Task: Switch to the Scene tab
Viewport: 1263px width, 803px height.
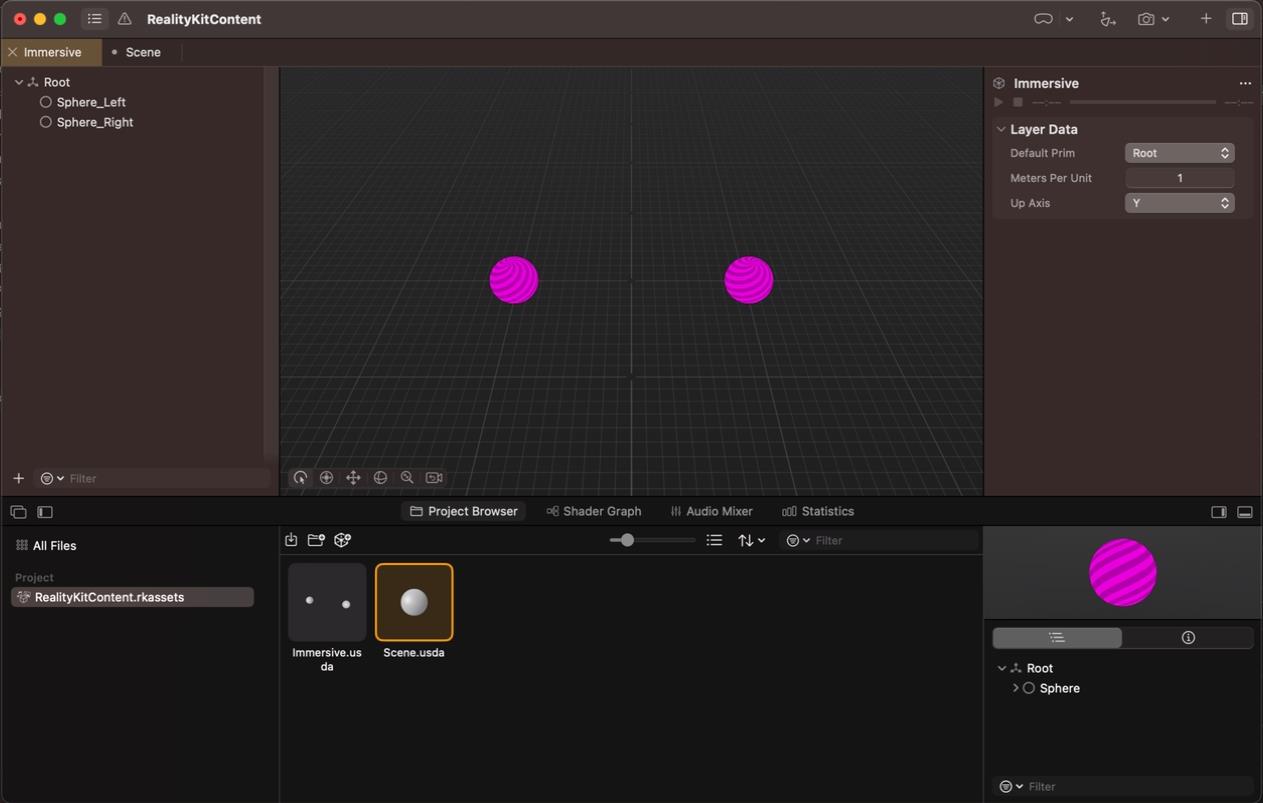Action: (x=142, y=51)
